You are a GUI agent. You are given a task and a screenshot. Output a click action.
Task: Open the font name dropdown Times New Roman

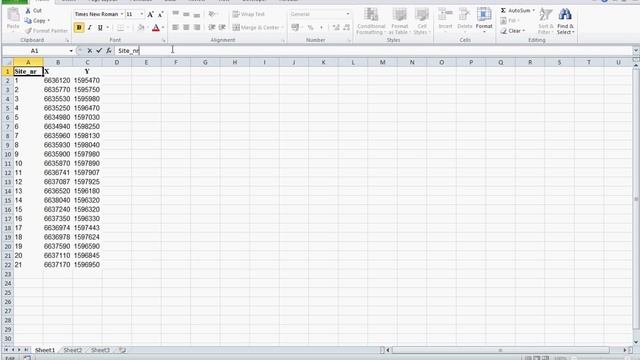click(122, 14)
